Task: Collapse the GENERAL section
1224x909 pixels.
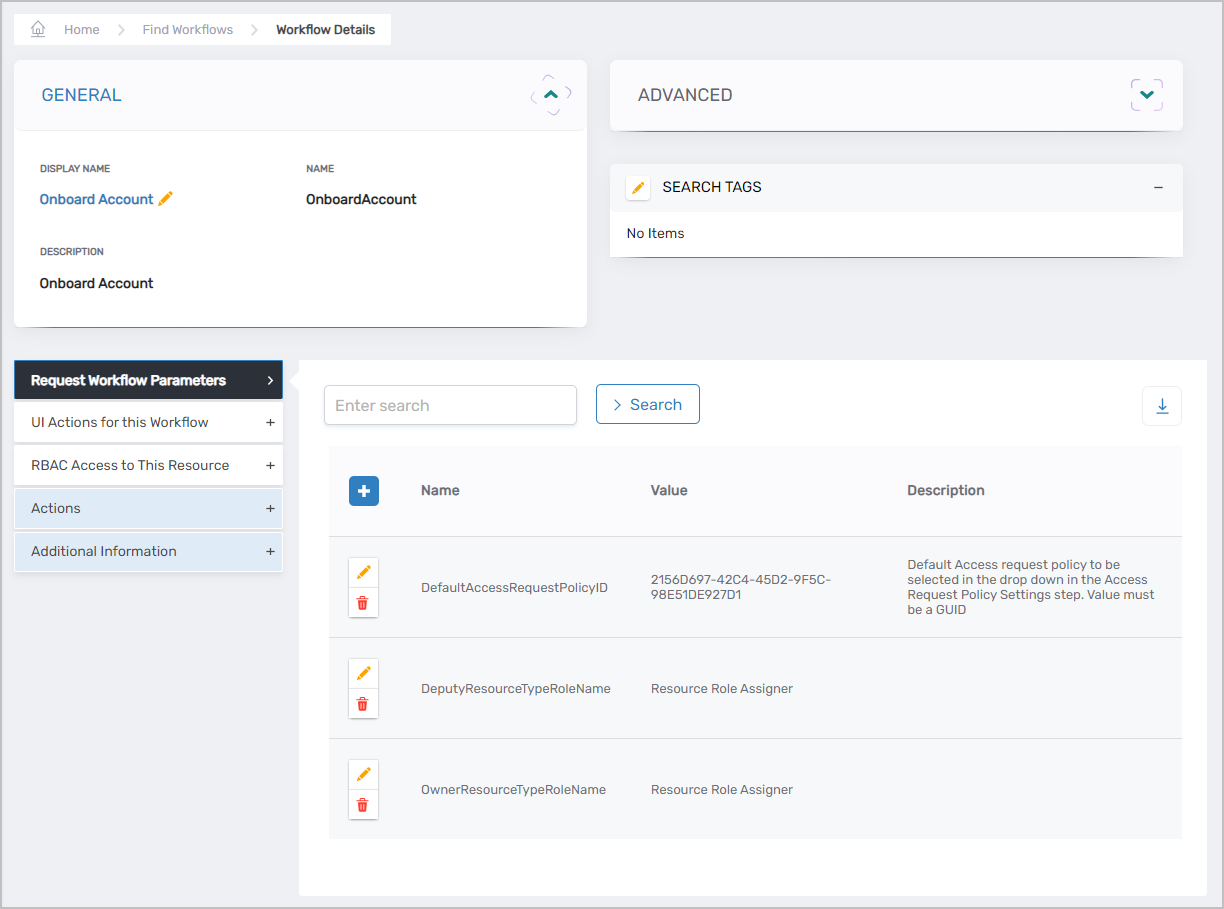Action: click(550, 94)
